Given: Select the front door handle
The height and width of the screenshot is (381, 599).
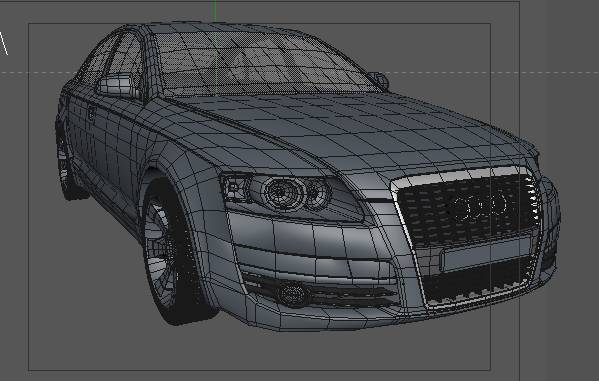Looking at the screenshot, I should 91,113.
